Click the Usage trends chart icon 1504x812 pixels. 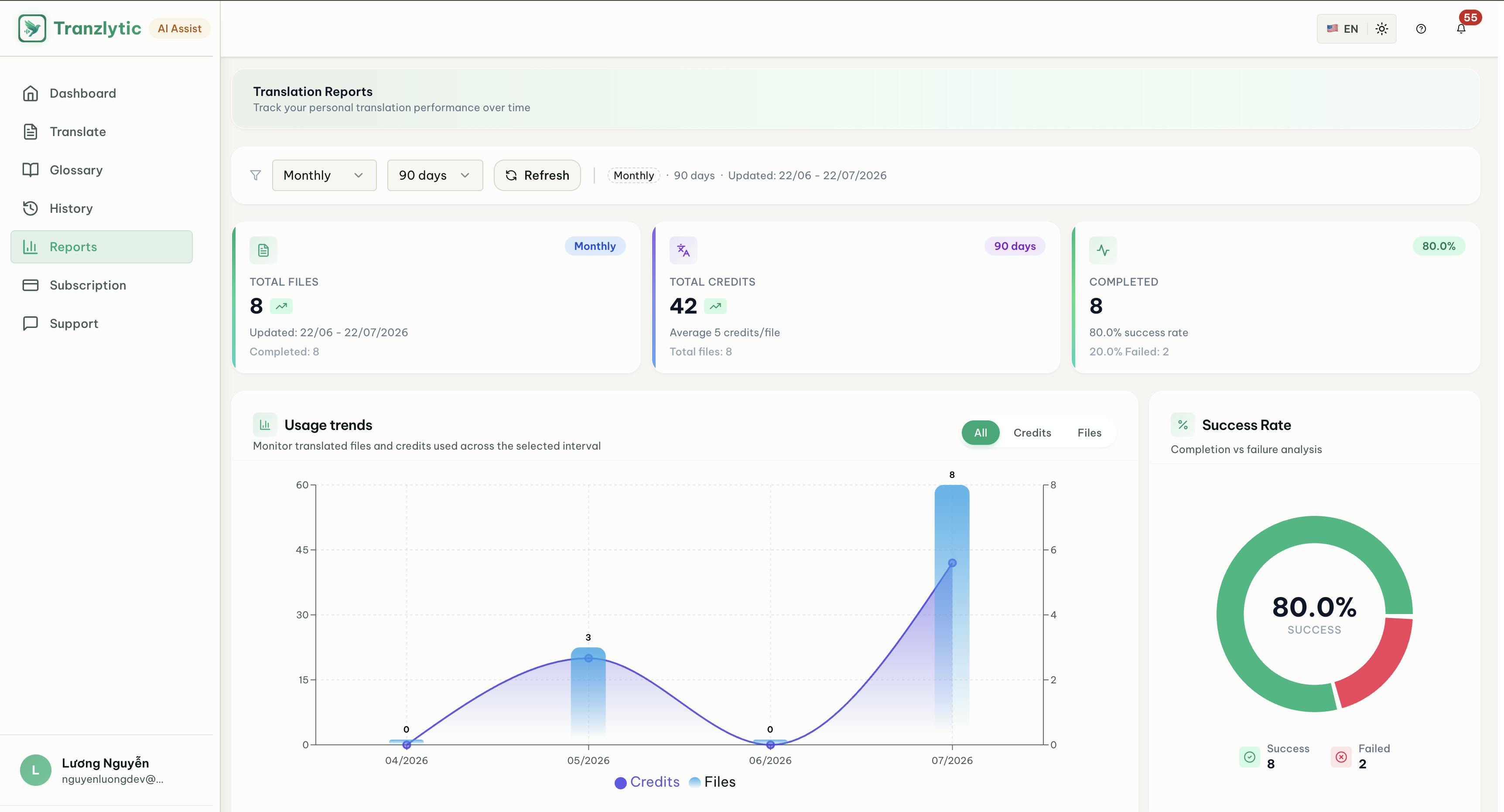(264, 425)
